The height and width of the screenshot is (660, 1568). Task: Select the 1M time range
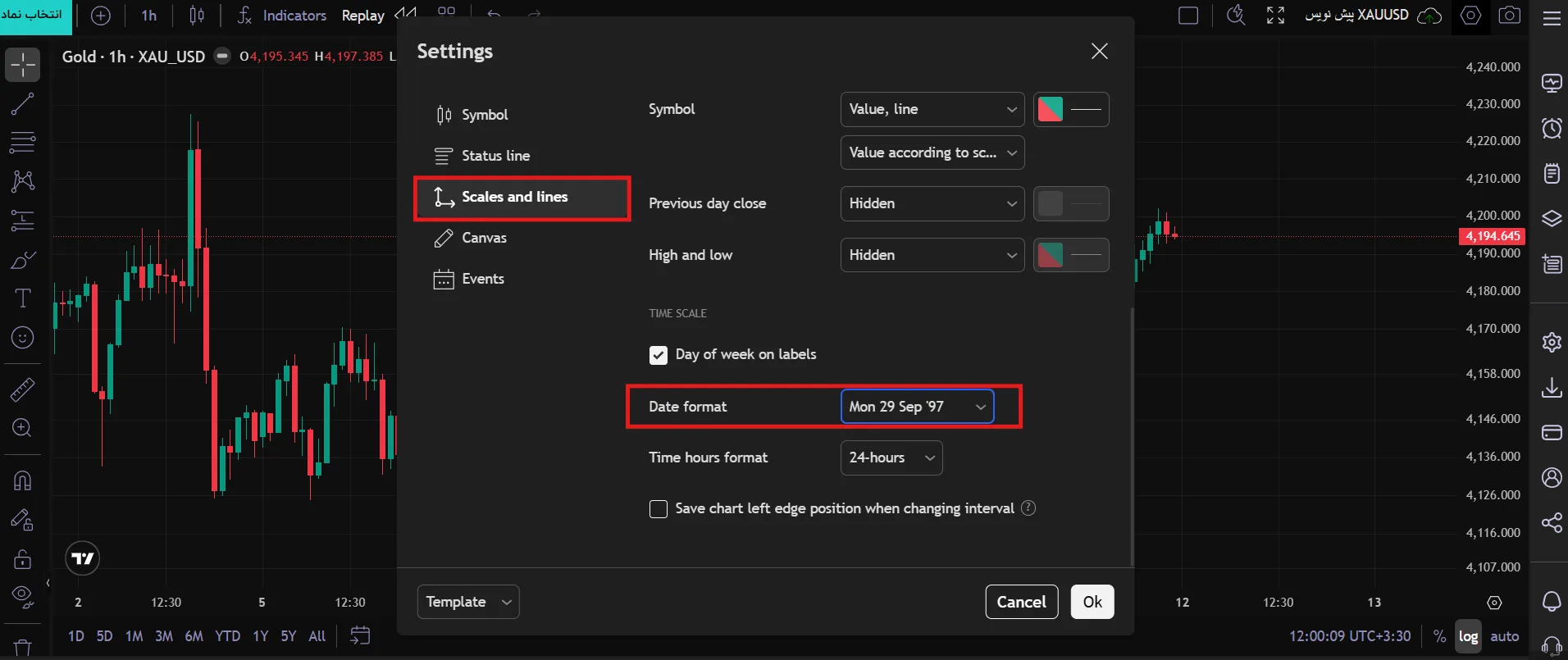click(x=134, y=636)
